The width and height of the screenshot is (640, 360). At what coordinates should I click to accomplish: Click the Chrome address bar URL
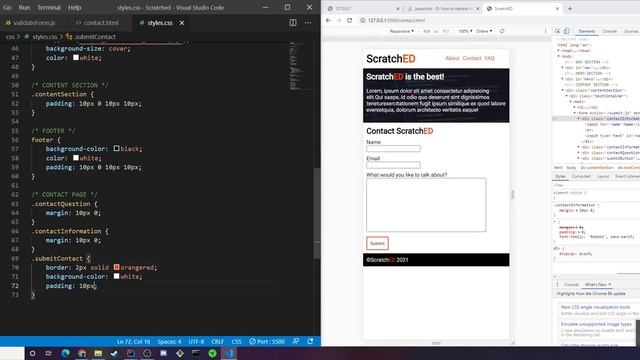tap(396, 20)
